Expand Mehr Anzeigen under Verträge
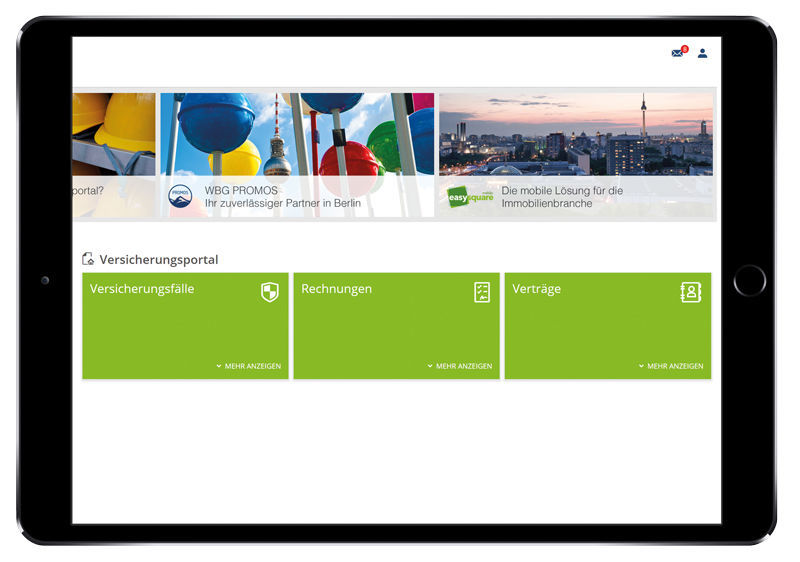800x562 pixels. tap(671, 366)
